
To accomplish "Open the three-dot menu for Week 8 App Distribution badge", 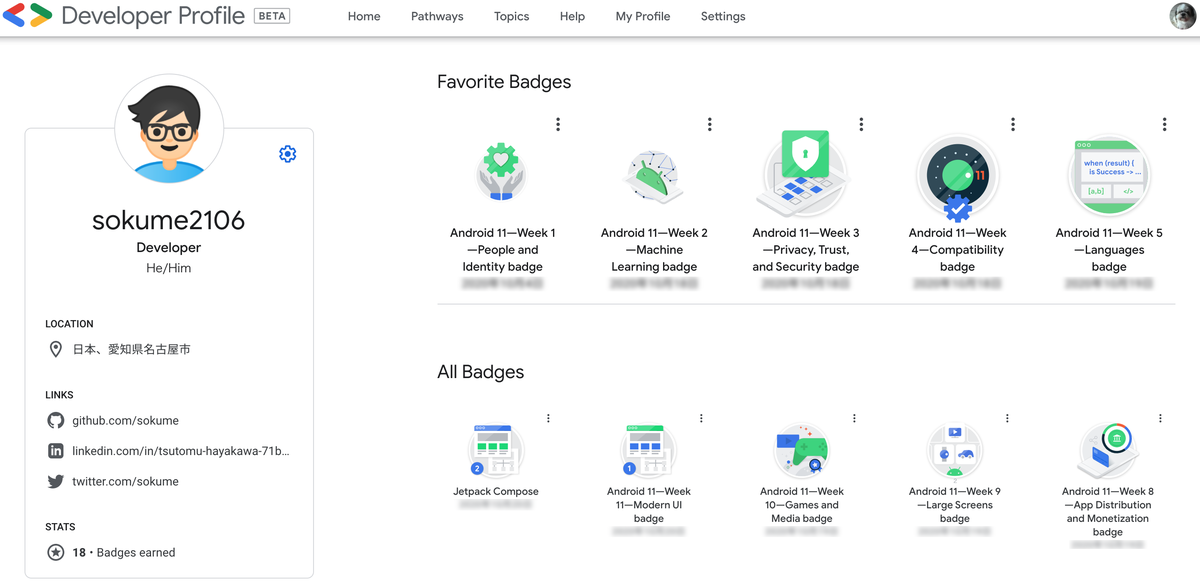I will click(1160, 418).
